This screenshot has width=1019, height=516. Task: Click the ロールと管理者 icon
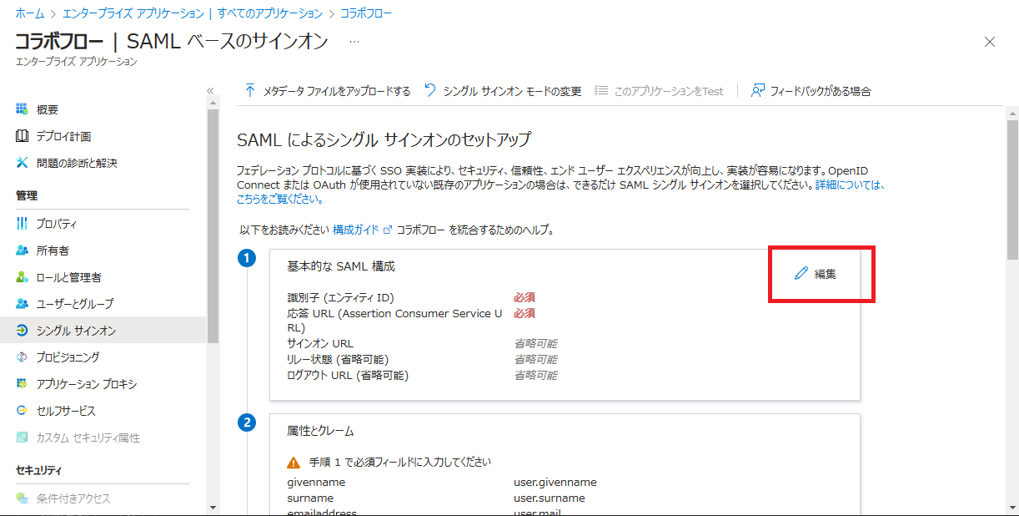click(x=22, y=277)
